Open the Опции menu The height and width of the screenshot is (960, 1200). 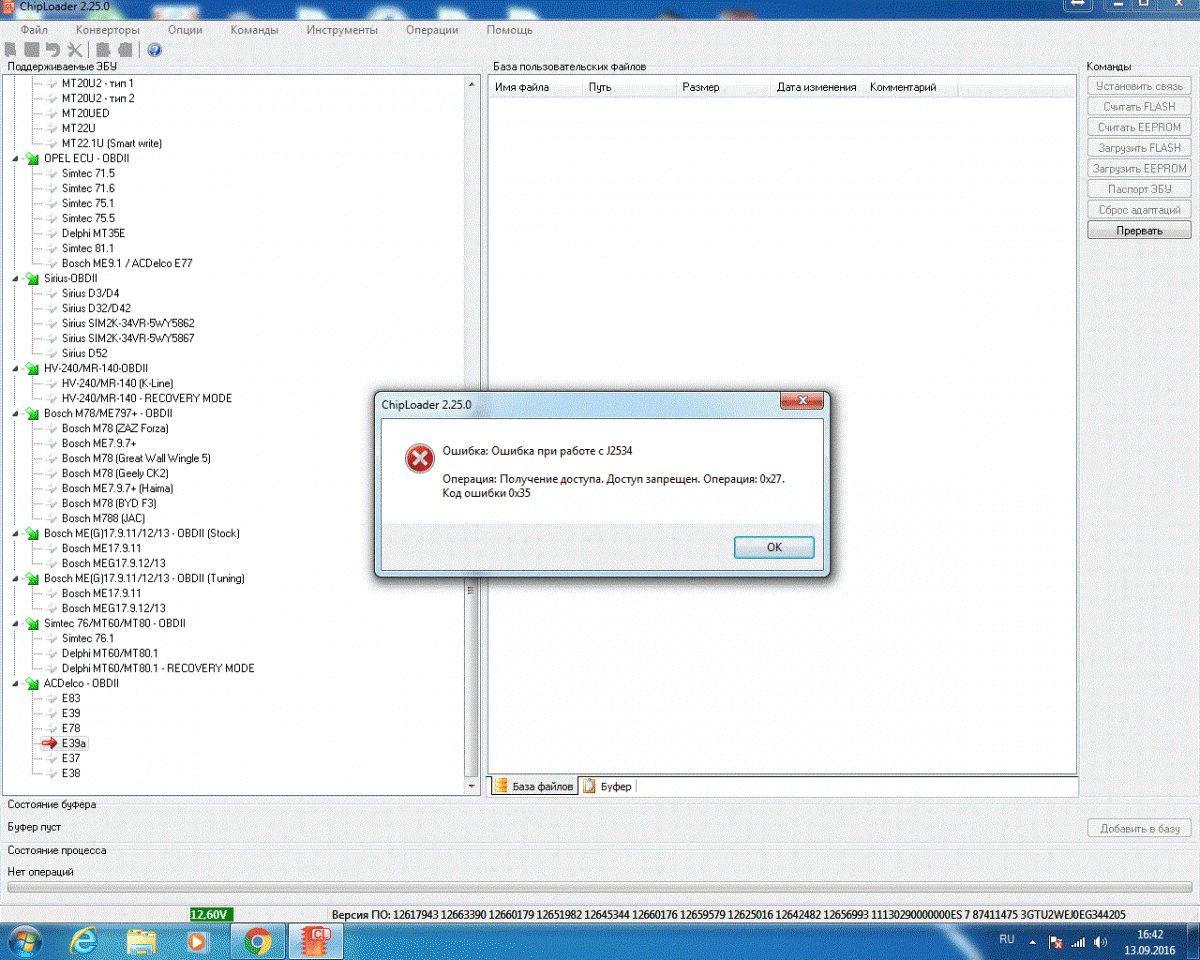(x=185, y=30)
